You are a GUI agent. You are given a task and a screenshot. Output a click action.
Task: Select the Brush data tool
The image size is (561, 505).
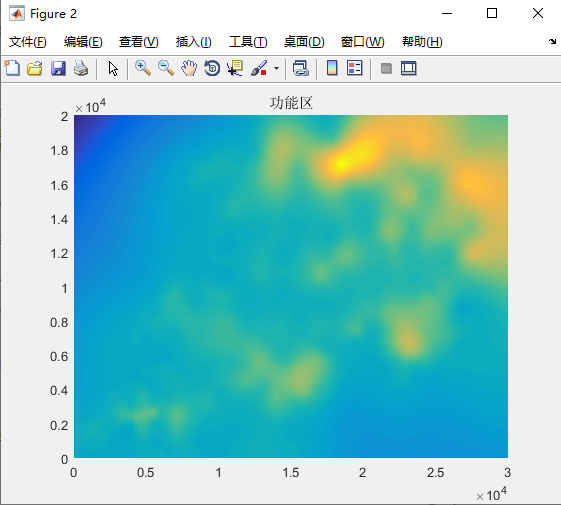click(259, 68)
